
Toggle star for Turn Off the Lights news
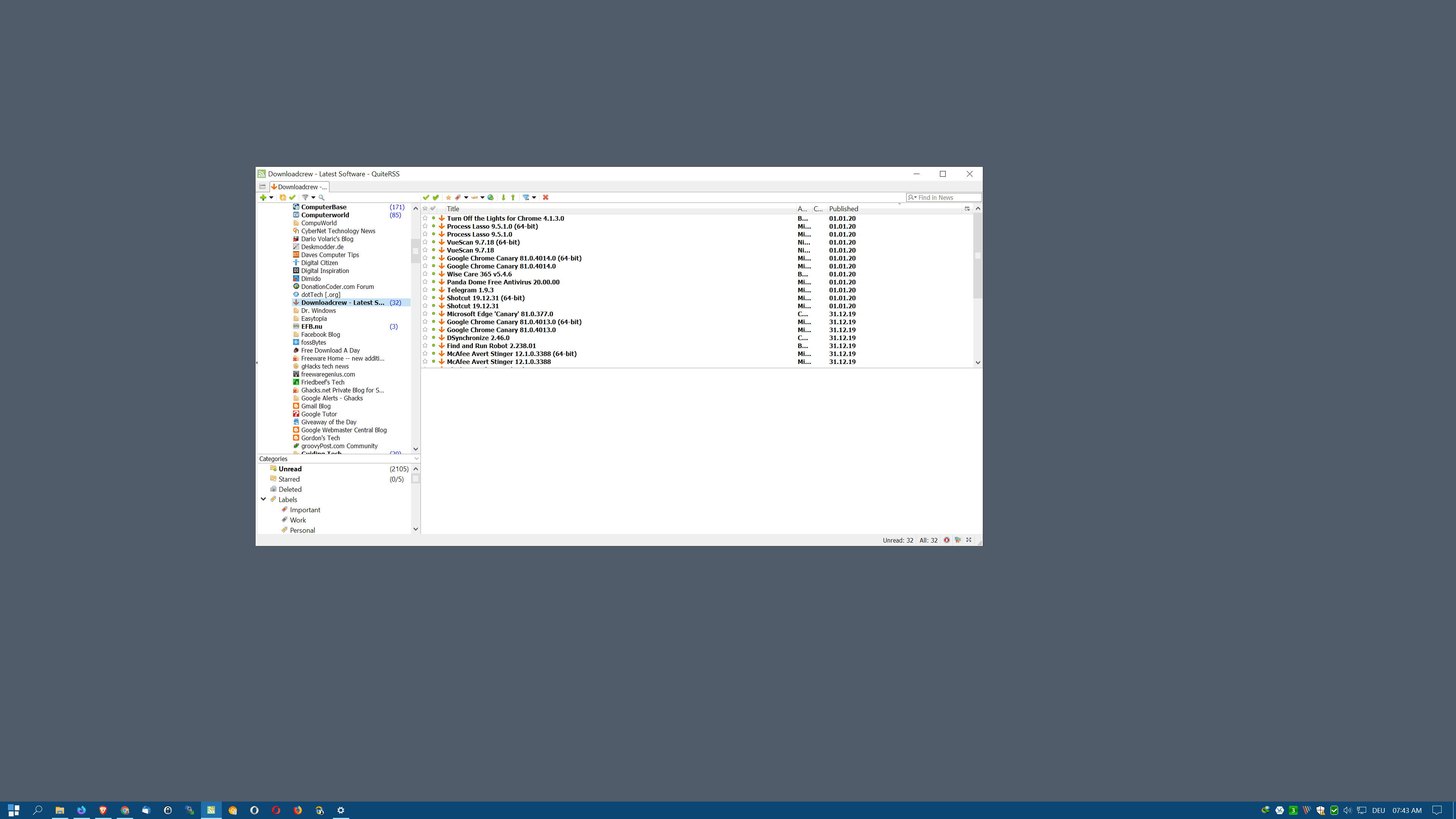coord(425,218)
